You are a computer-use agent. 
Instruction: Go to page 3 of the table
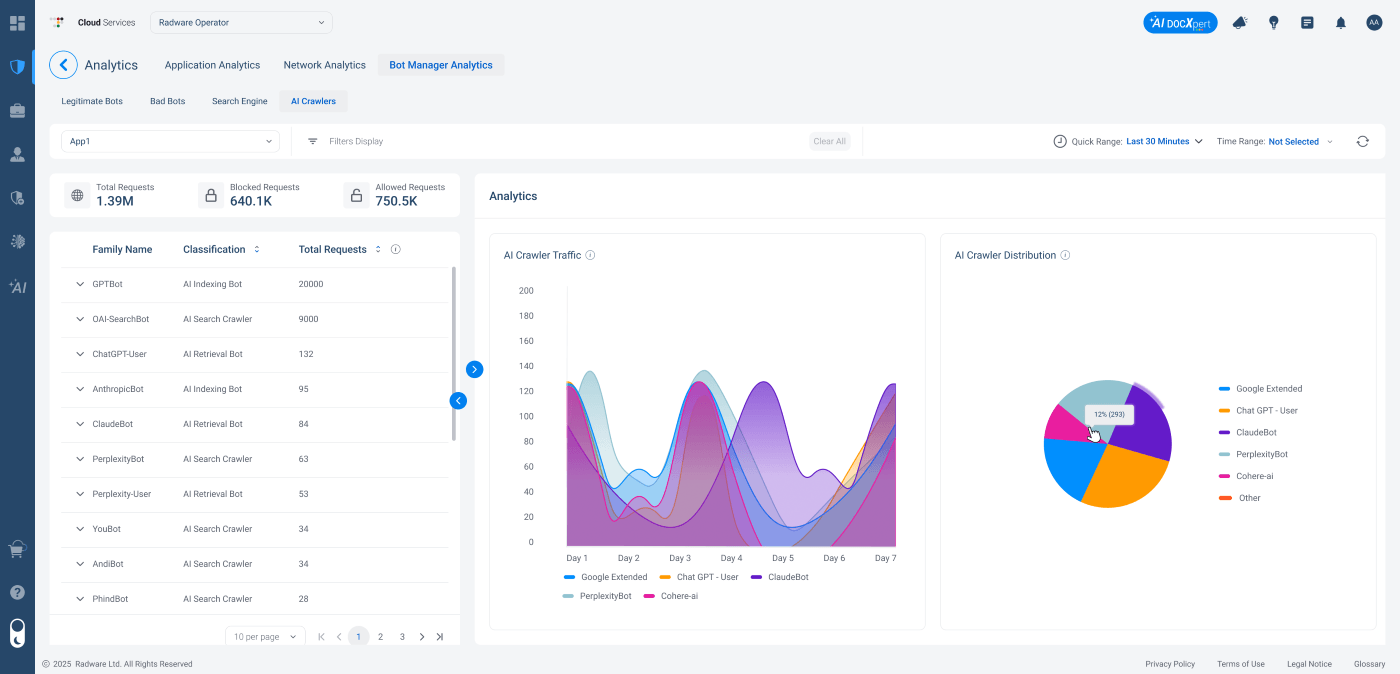[x=402, y=636]
